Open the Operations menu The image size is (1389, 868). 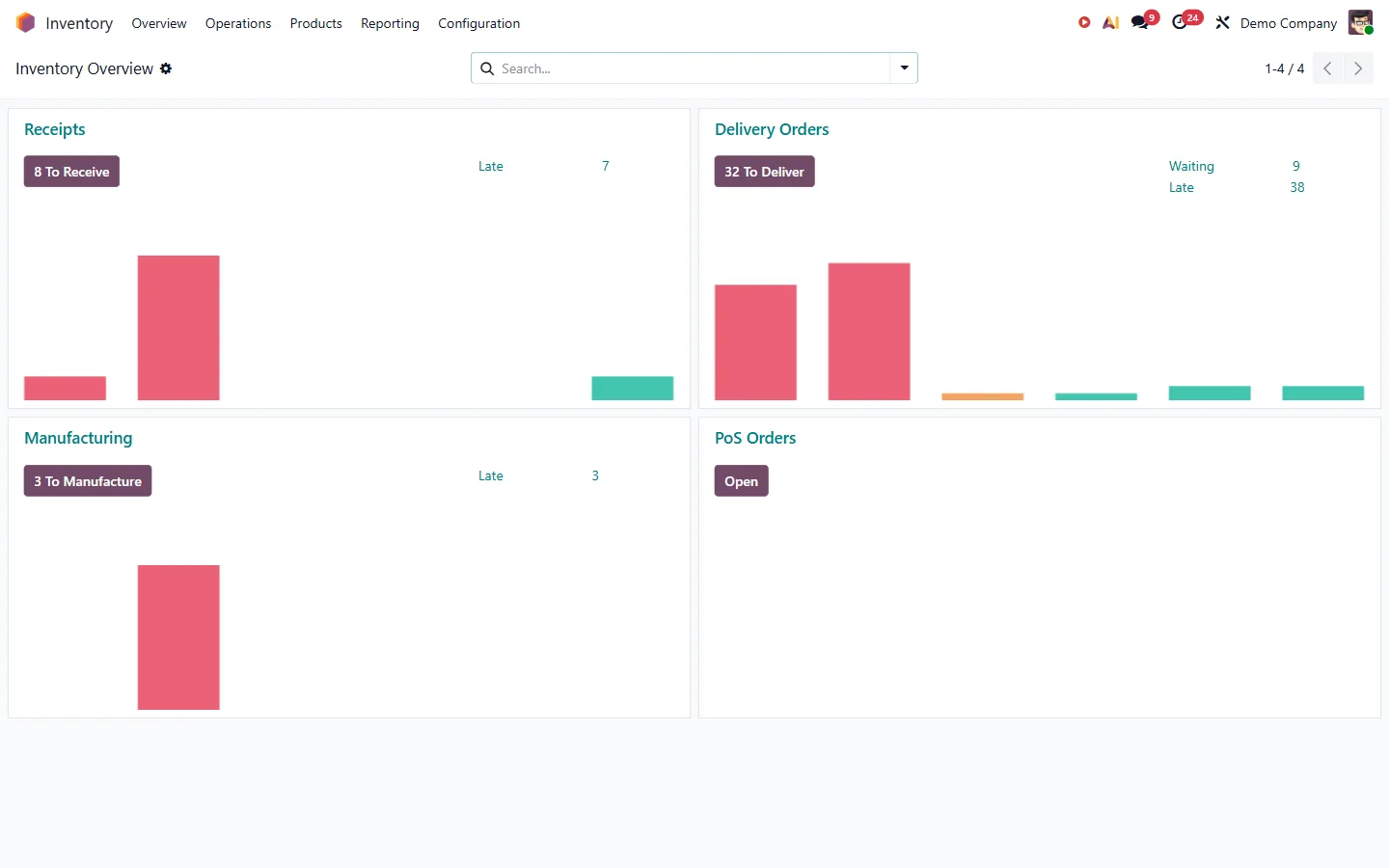tap(238, 23)
